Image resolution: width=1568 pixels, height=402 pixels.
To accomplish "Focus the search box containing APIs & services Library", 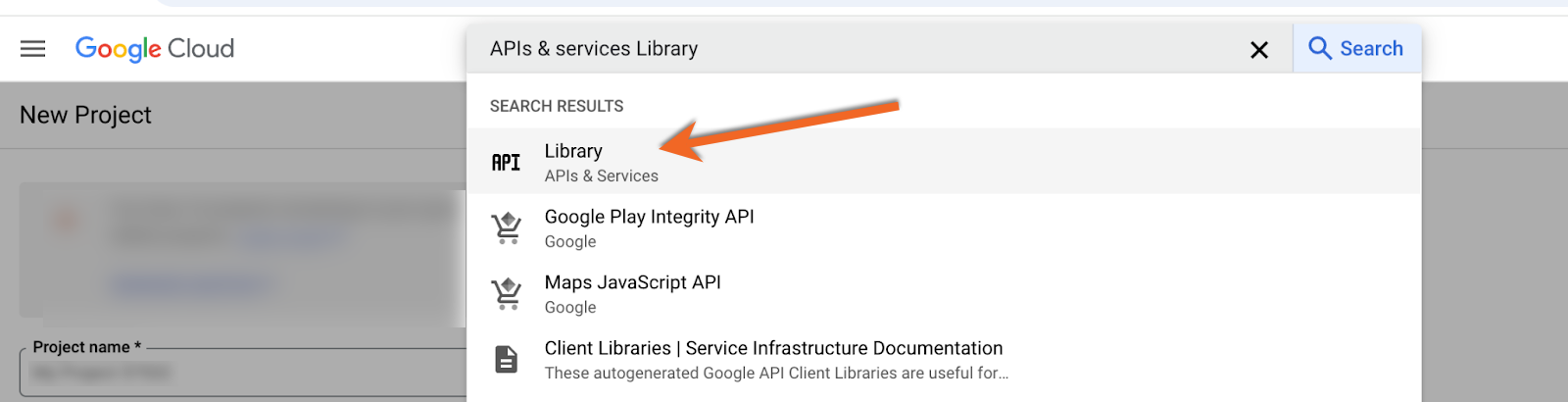I will 862,49.
